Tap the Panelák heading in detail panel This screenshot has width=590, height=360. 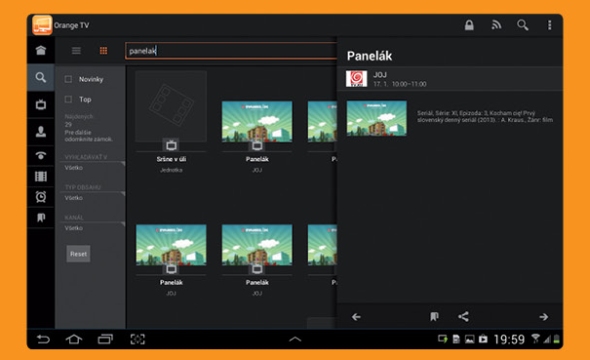pos(370,56)
